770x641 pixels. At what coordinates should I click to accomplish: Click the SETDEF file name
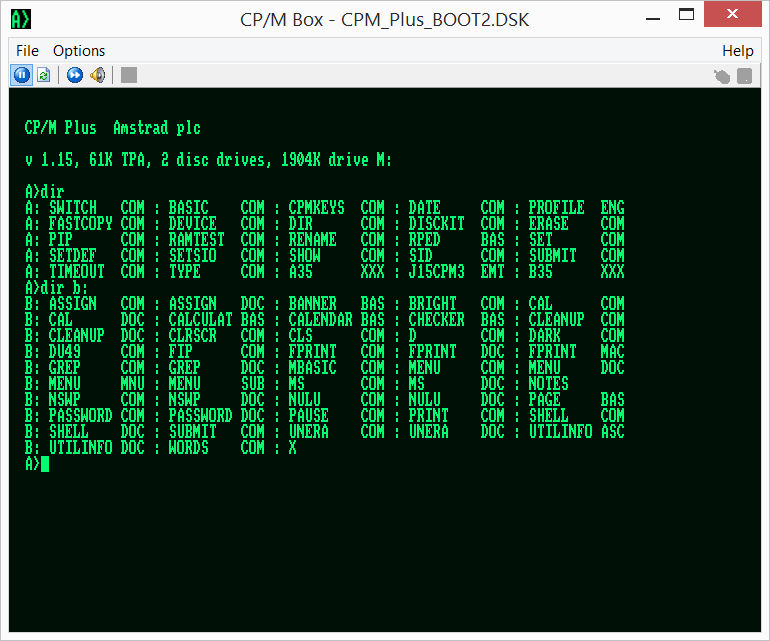tap(73, 255)
